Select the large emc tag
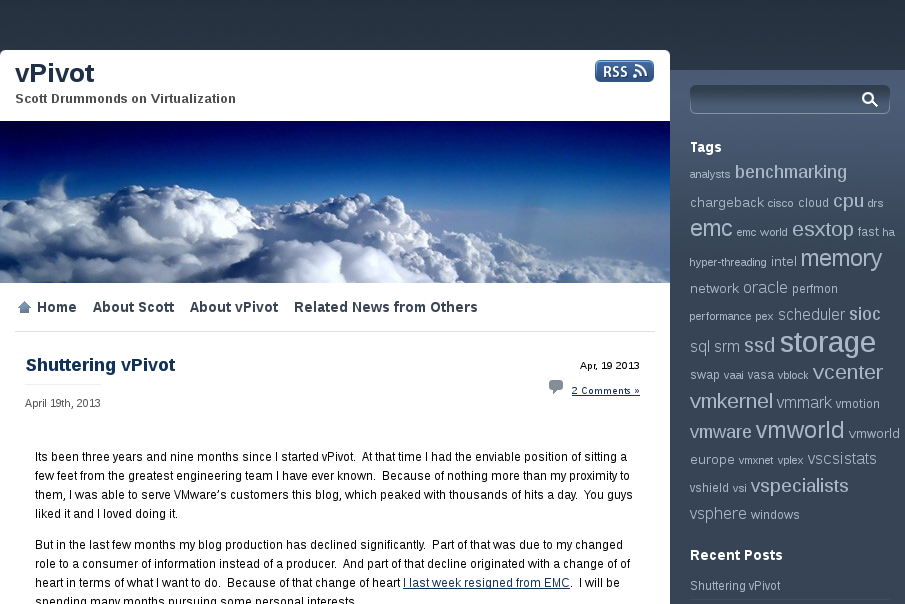The image size is (905, 604). tap(711, 229)
